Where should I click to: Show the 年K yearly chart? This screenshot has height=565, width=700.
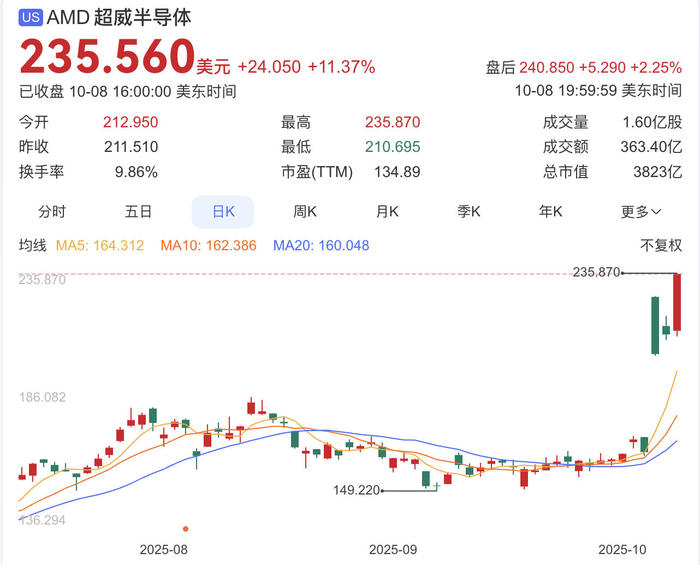coord(551,212)
